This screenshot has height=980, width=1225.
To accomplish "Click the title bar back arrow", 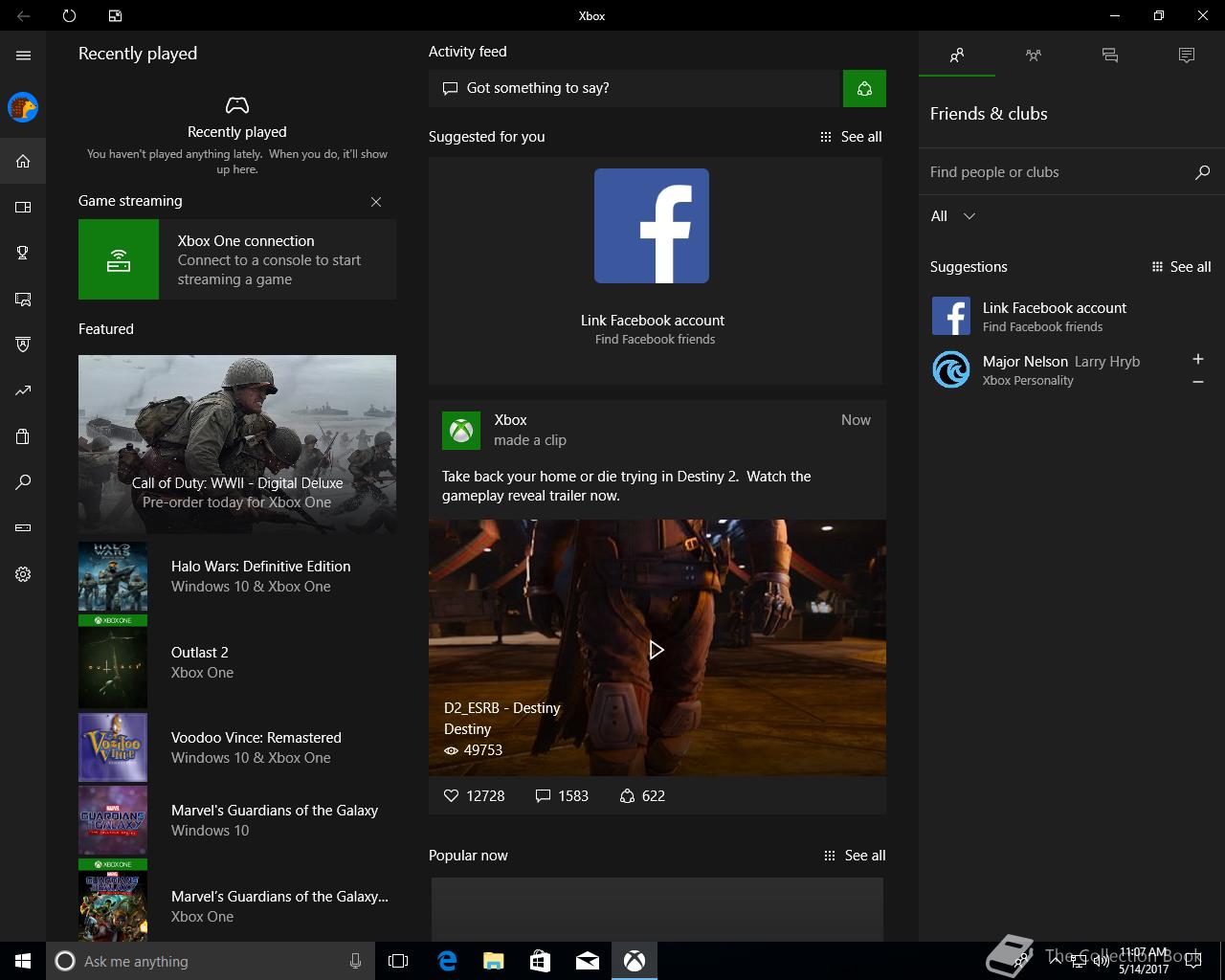I will tap(23, 15).
